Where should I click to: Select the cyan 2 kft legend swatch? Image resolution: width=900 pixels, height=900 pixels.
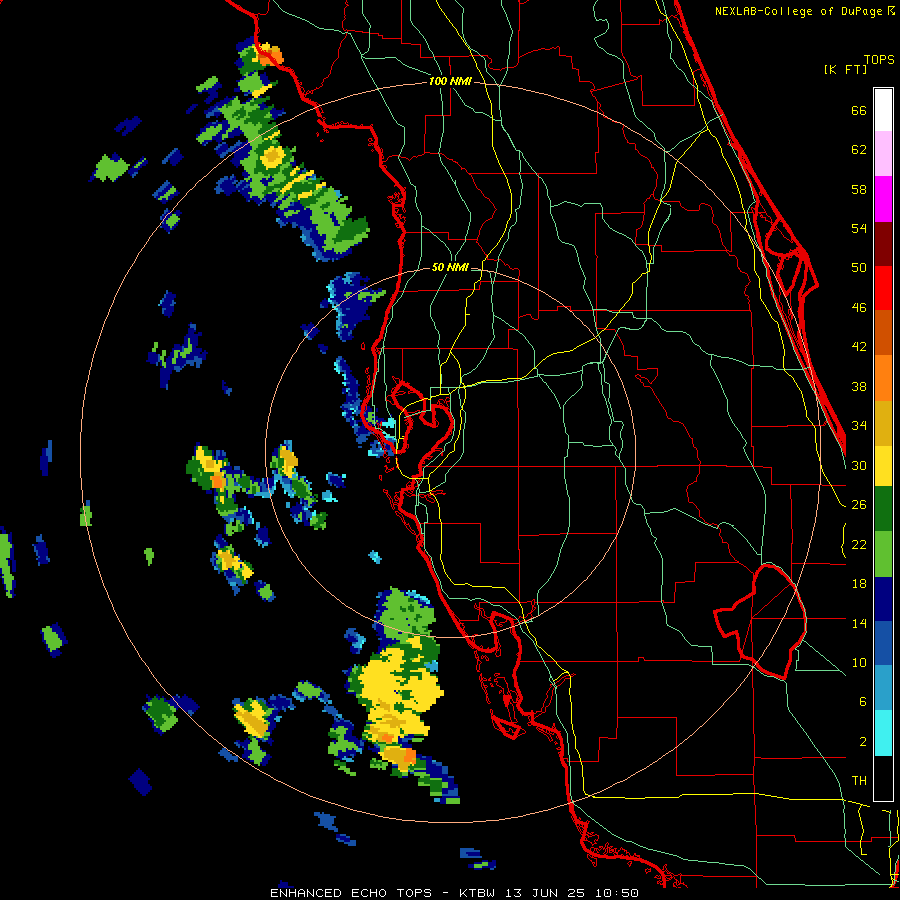(x=883, y=733)
